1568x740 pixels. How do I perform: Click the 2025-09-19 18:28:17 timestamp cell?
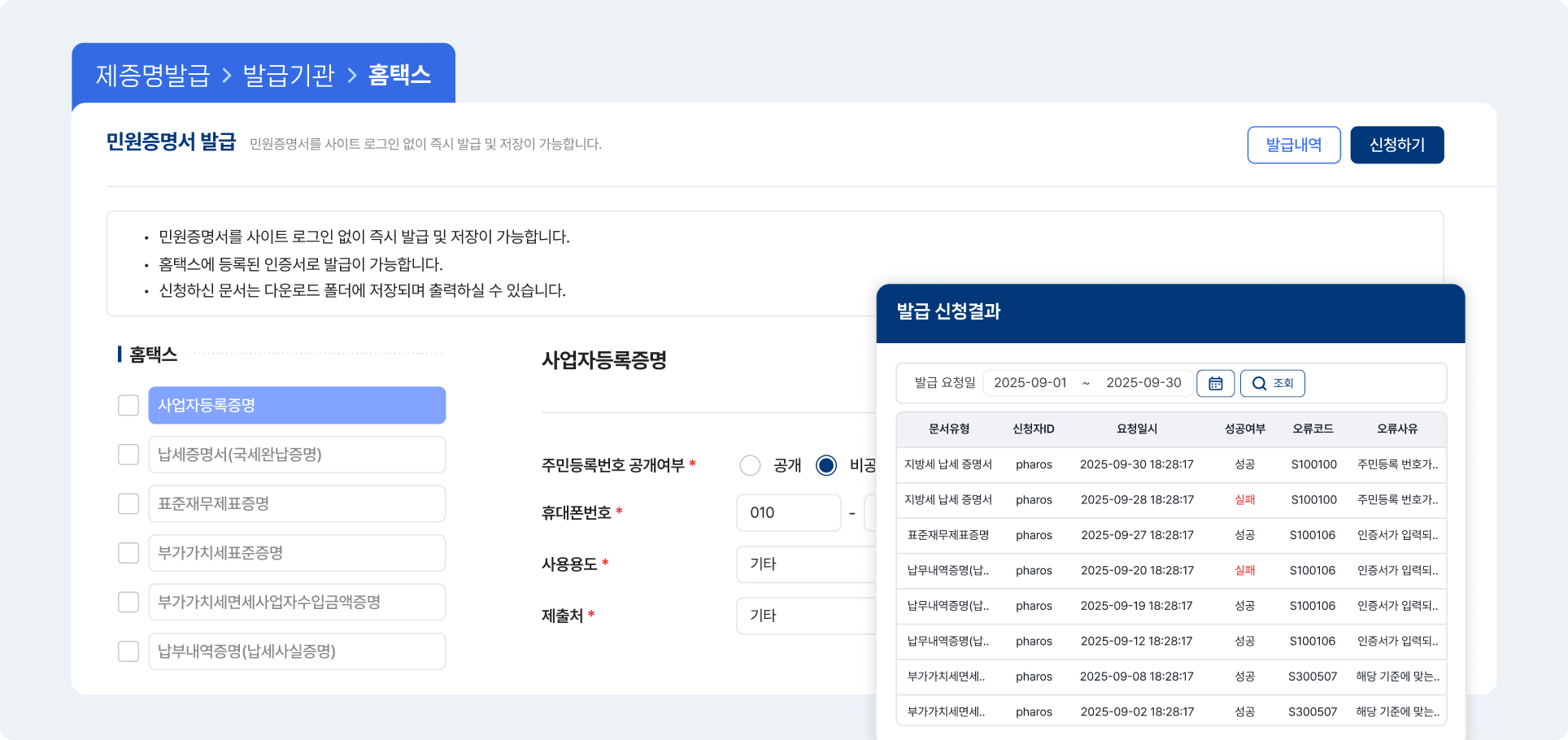(1137, 606)
